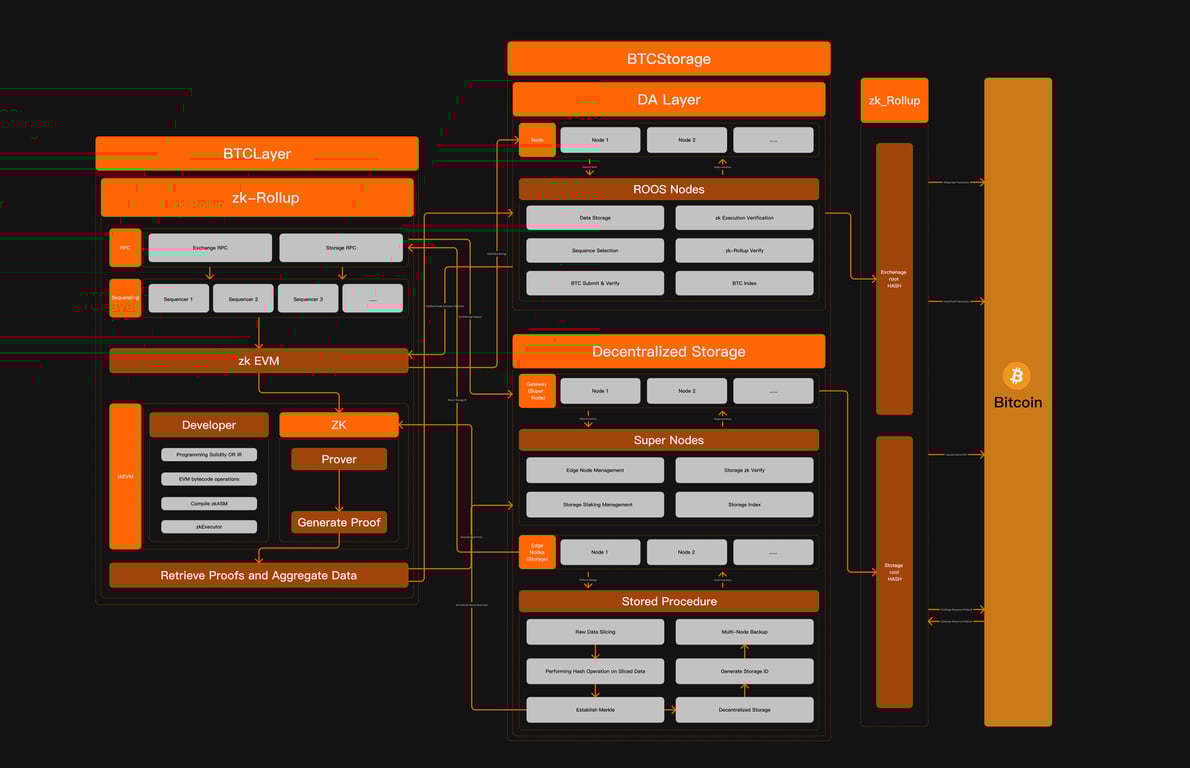Select the vertical zkEVM sidebar icon

click(125, 477)
